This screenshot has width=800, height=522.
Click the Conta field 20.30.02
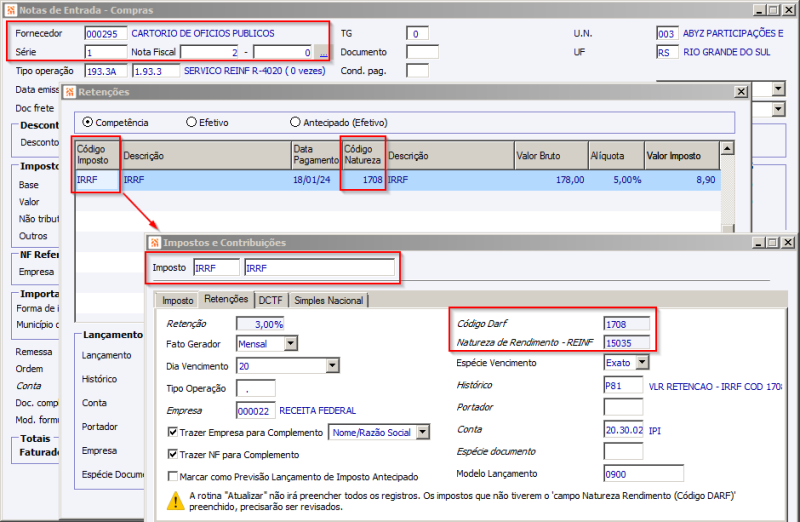pyautogui.click(x=624, y=430)
